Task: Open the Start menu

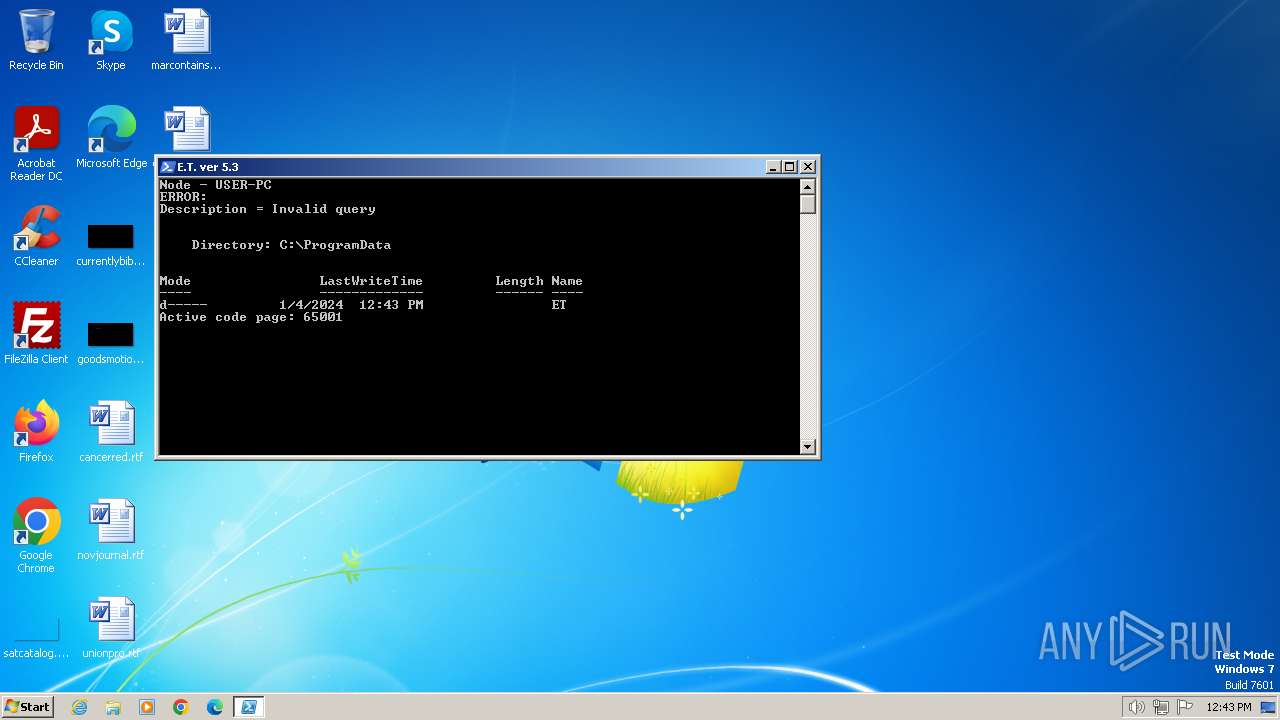Action: 27,707
